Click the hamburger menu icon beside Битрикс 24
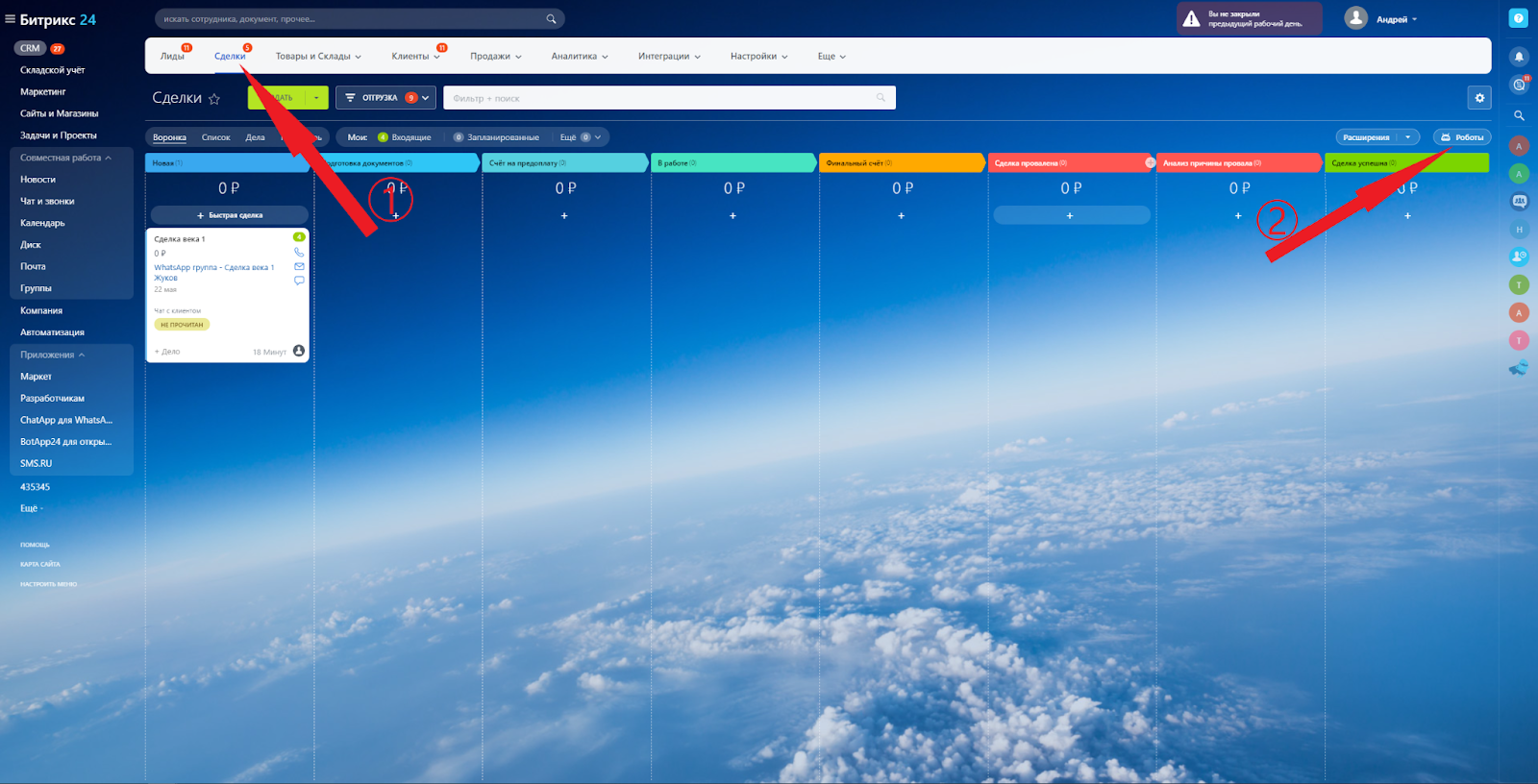Image resolution: width=1538 pixels, height=784 pixels. (x=10, y=19)
